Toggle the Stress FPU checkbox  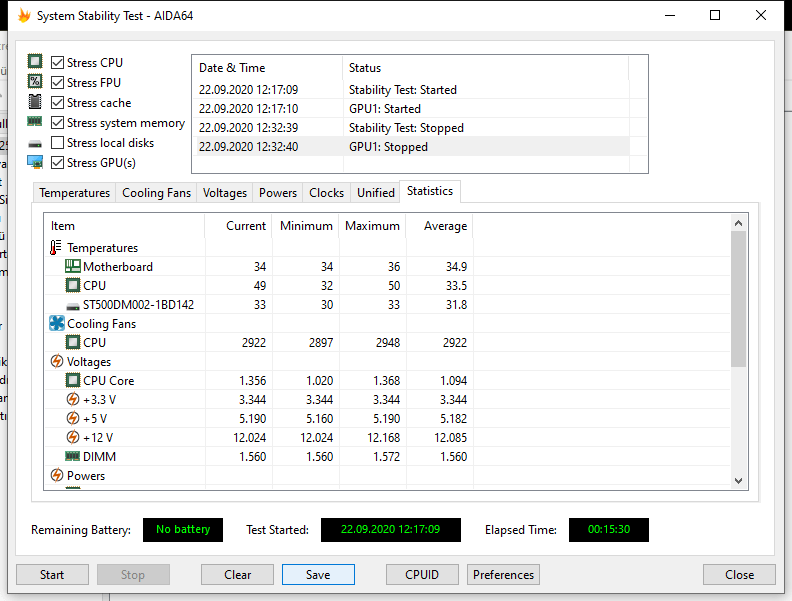[58, 82]
